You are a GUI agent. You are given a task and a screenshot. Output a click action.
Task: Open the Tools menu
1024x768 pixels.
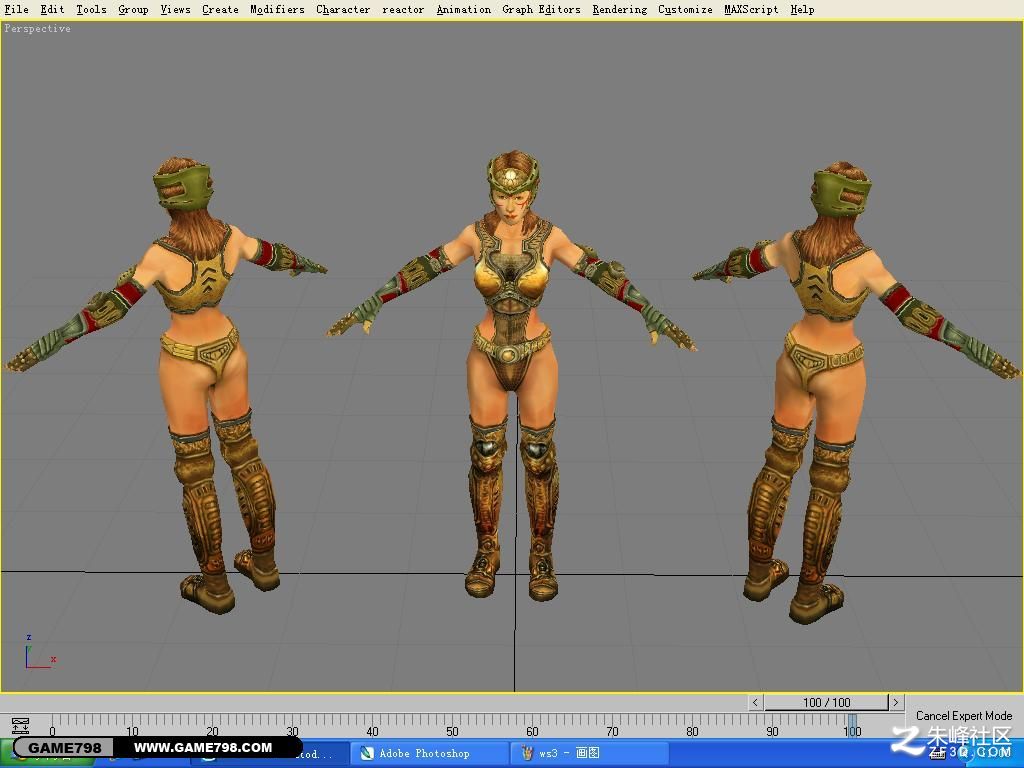pos(91,9)
